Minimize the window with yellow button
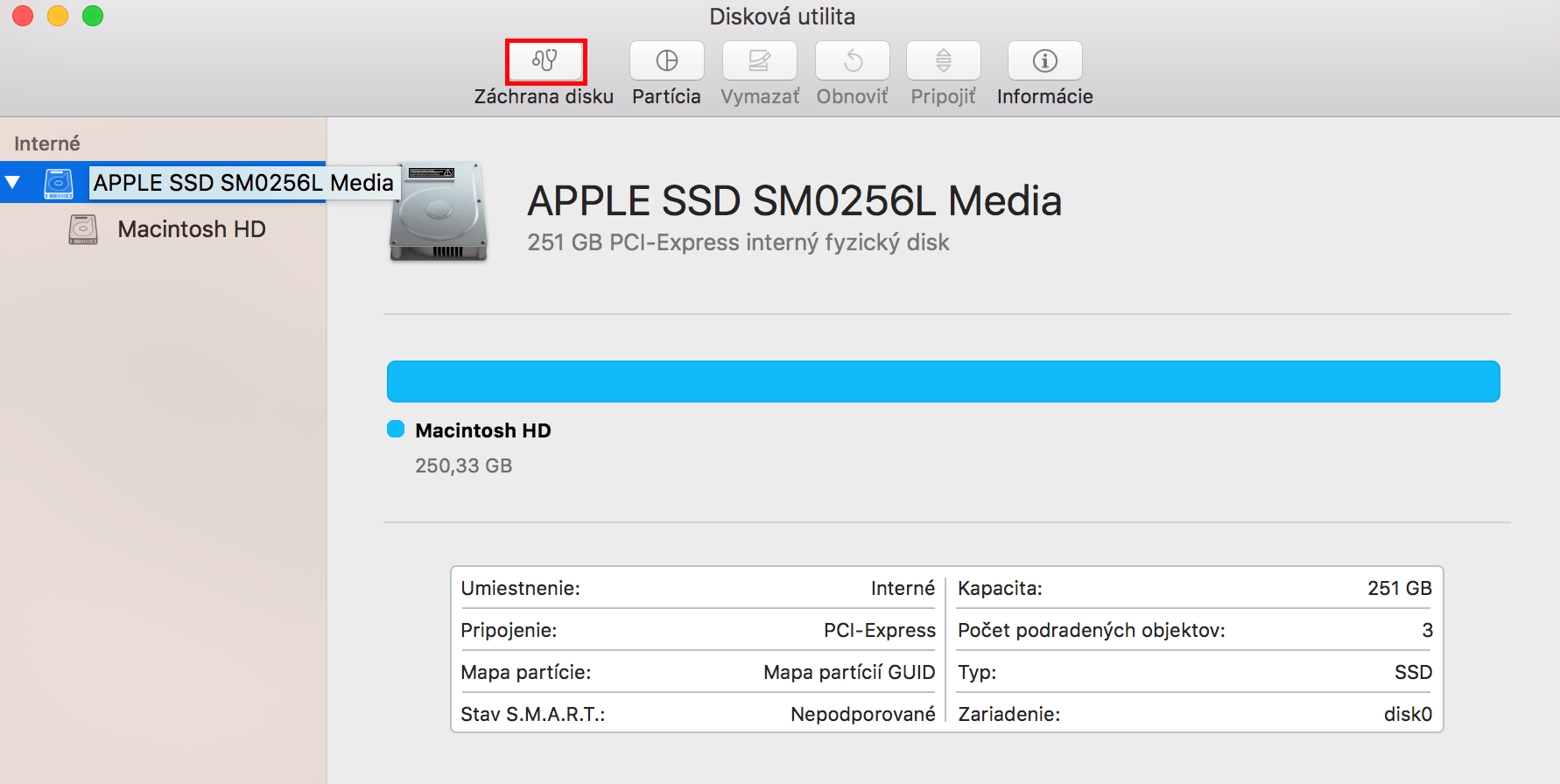This screenshot has width=1560, height=784. (58, 16)
